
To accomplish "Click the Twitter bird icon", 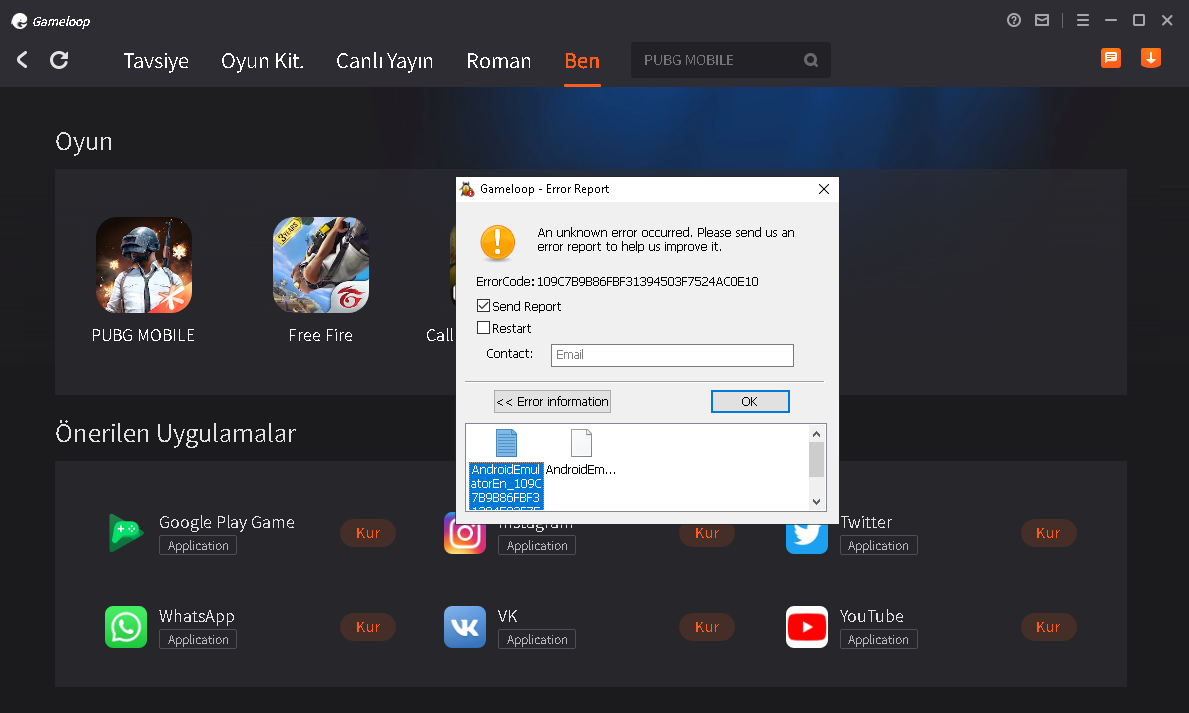I will [807, 537].
